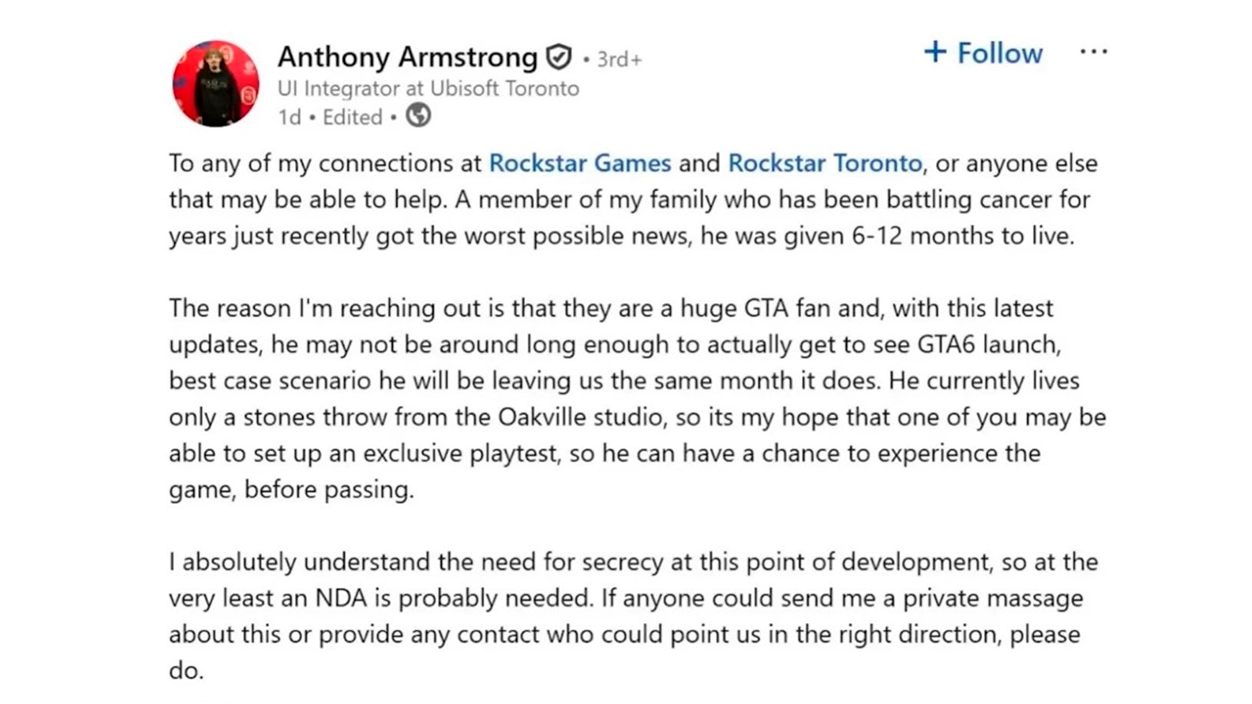Select the Rockstar Toronto mention in the post

(824, 163)
